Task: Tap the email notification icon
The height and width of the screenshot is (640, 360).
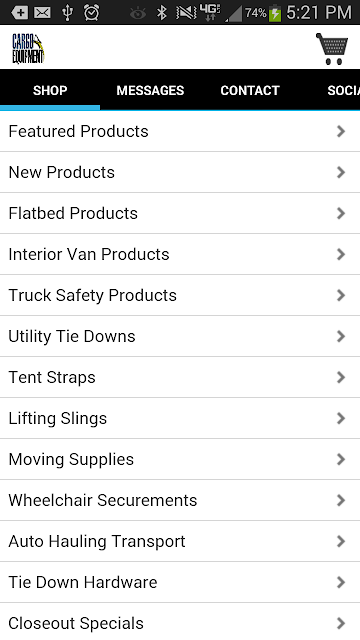Action: 42,13
